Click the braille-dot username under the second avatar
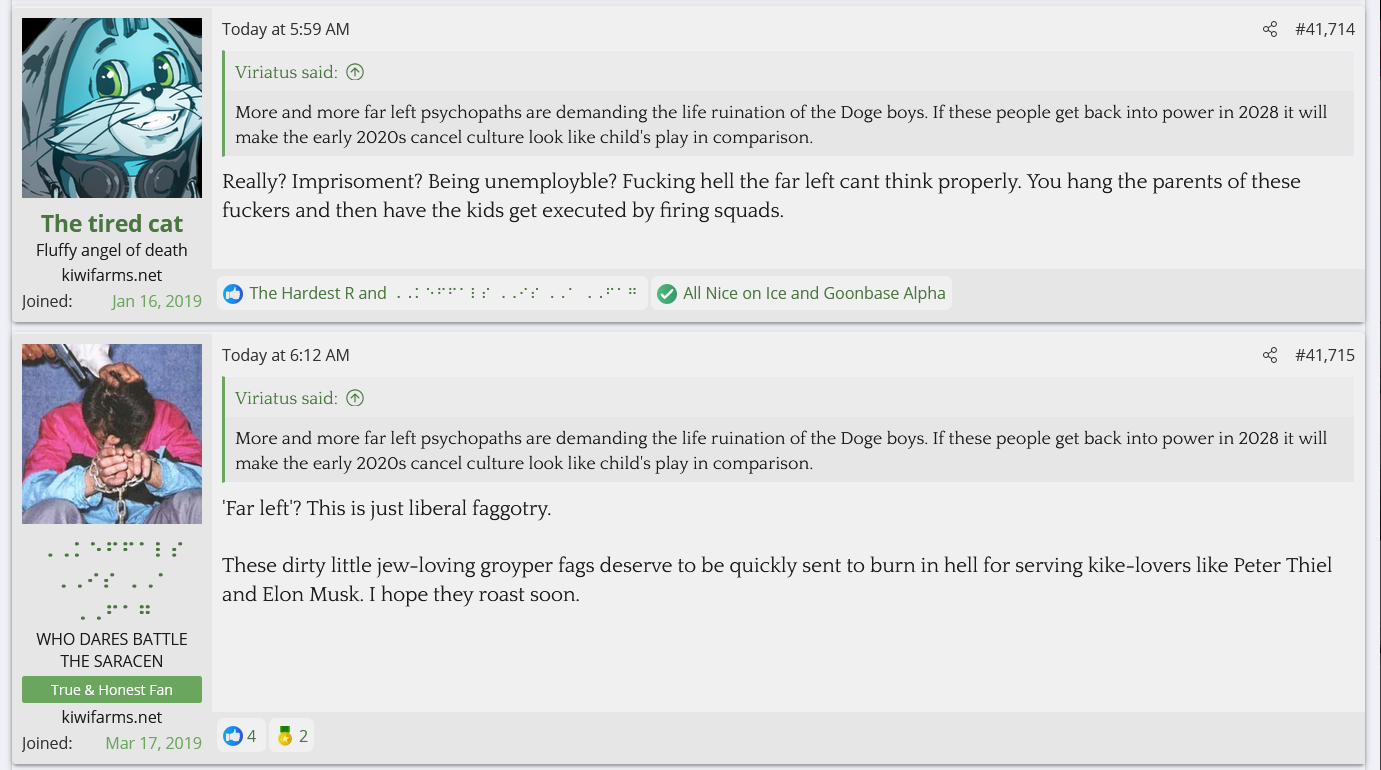 click(x=112, y=580)
